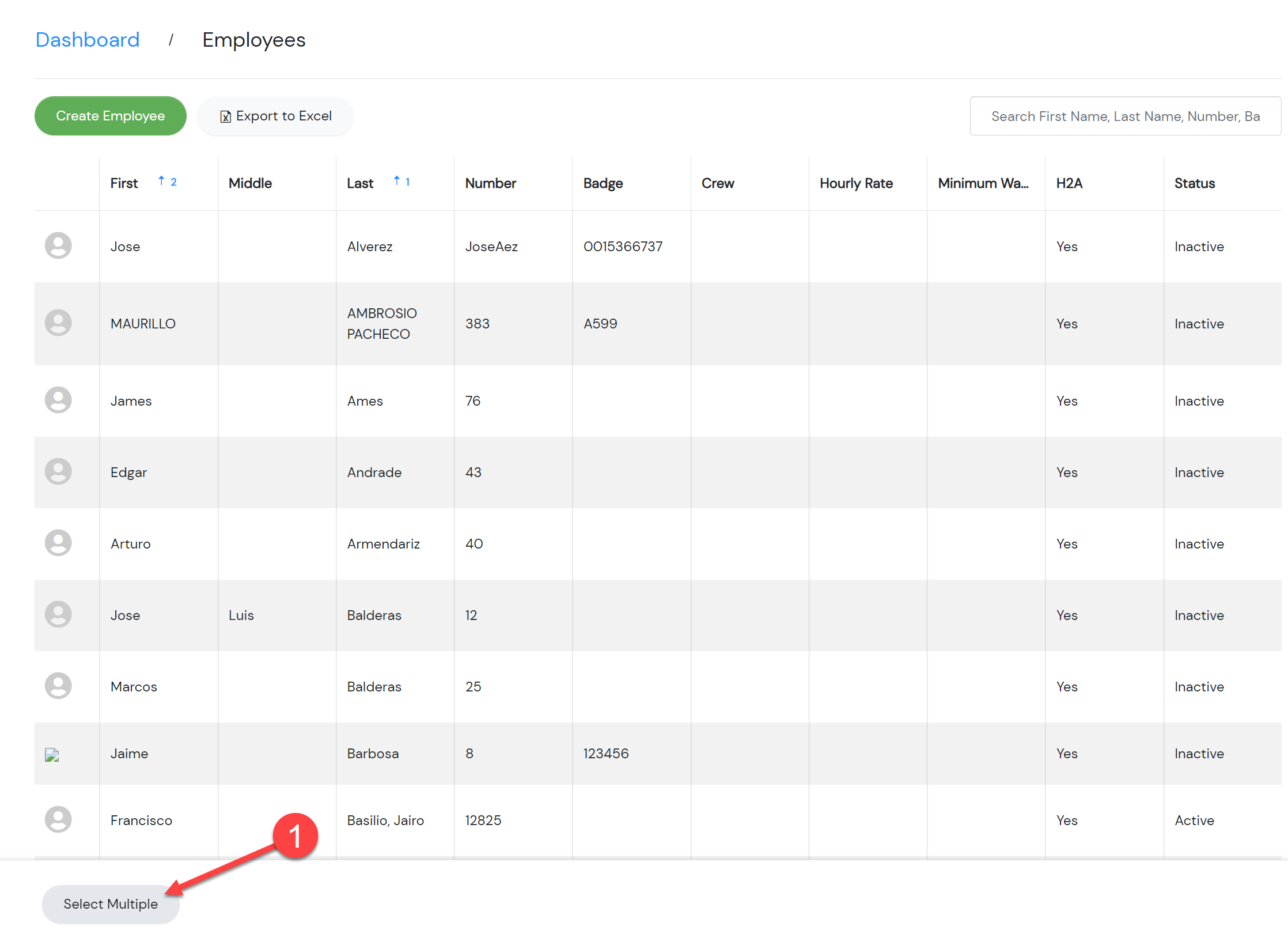Click the Inactive status for Jaime Barbosa
Viewport: 1288px width, 934px height.
(1199, 754)
